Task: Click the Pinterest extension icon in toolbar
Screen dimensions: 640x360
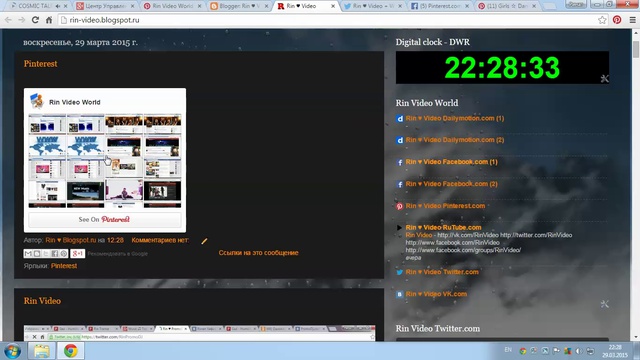Action: click(617, 20)
